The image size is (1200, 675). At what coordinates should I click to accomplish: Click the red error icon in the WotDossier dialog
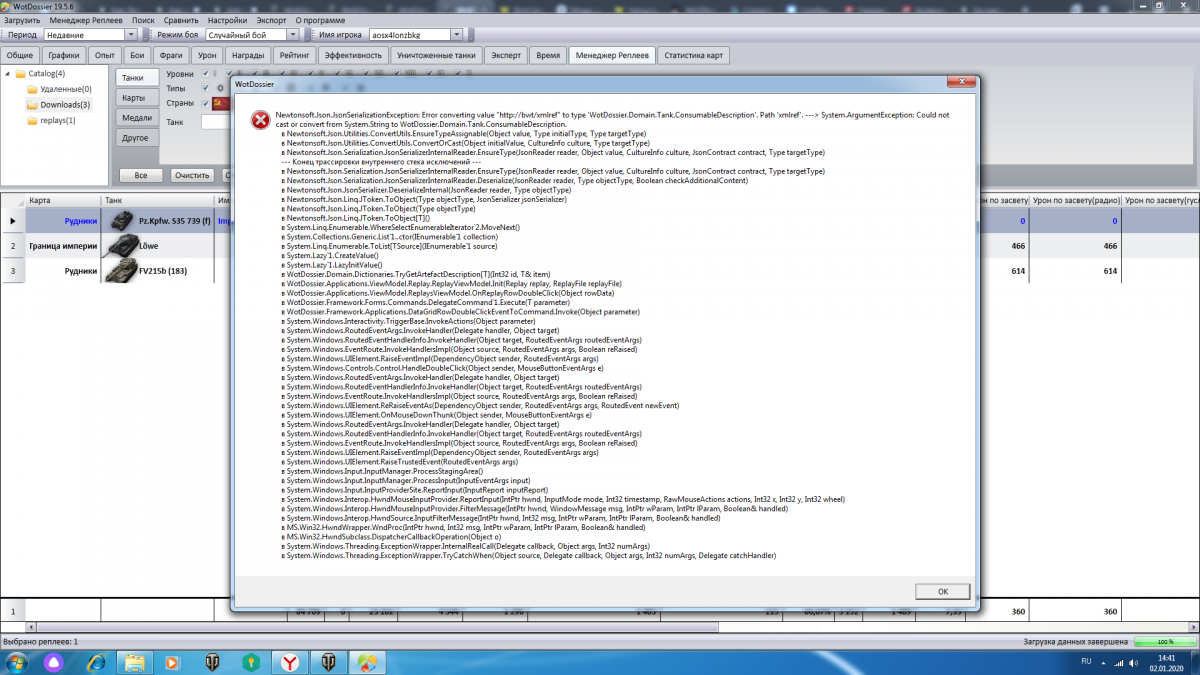259,120
